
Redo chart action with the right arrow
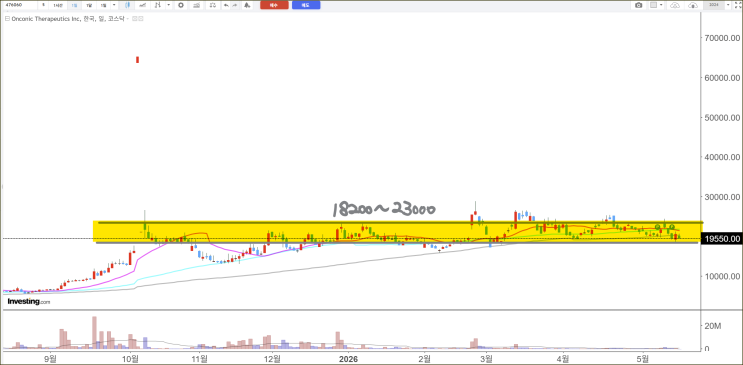click(235, 5)
